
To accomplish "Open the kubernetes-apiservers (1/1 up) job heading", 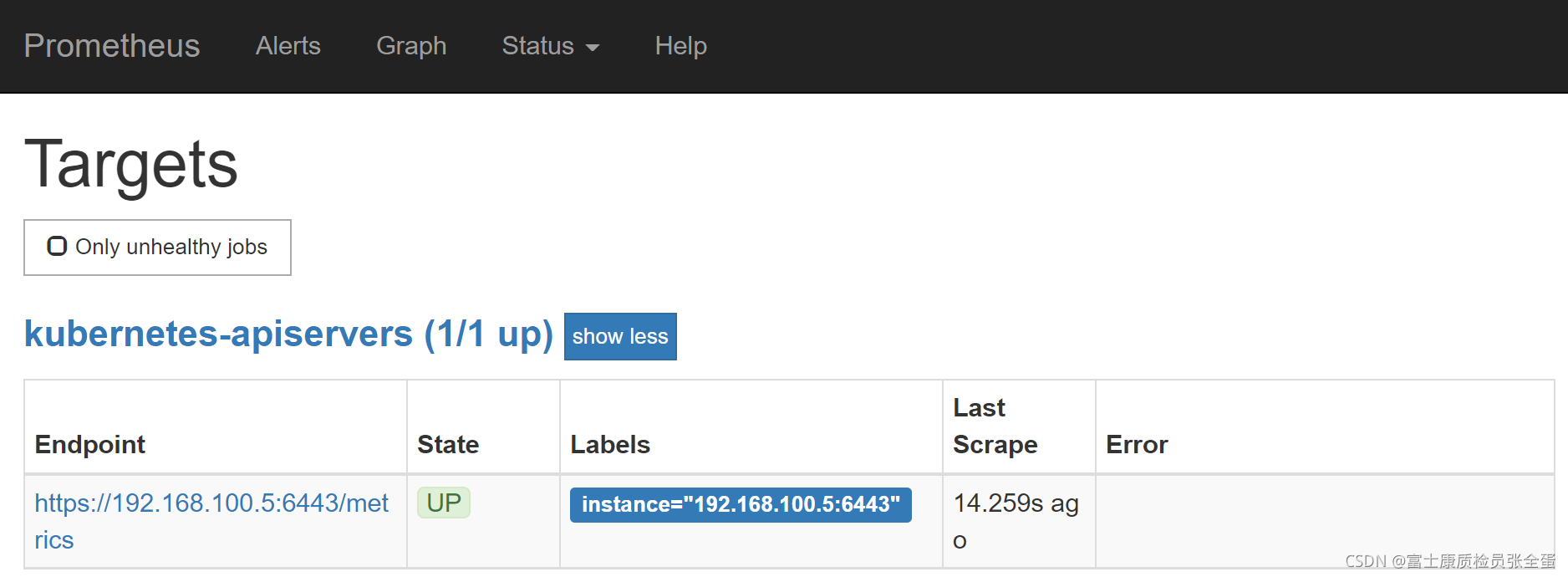I will click(288, 334).
